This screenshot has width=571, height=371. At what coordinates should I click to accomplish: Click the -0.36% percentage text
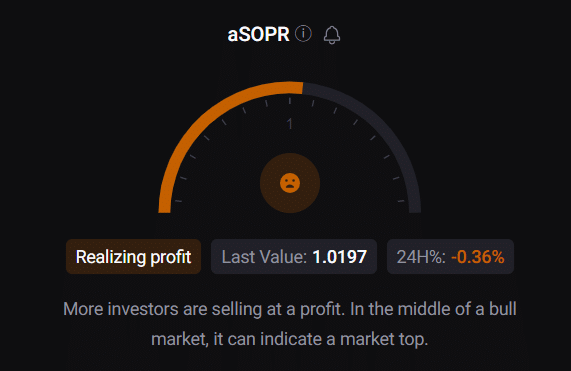pyautogui.click(x=477, y=257)
